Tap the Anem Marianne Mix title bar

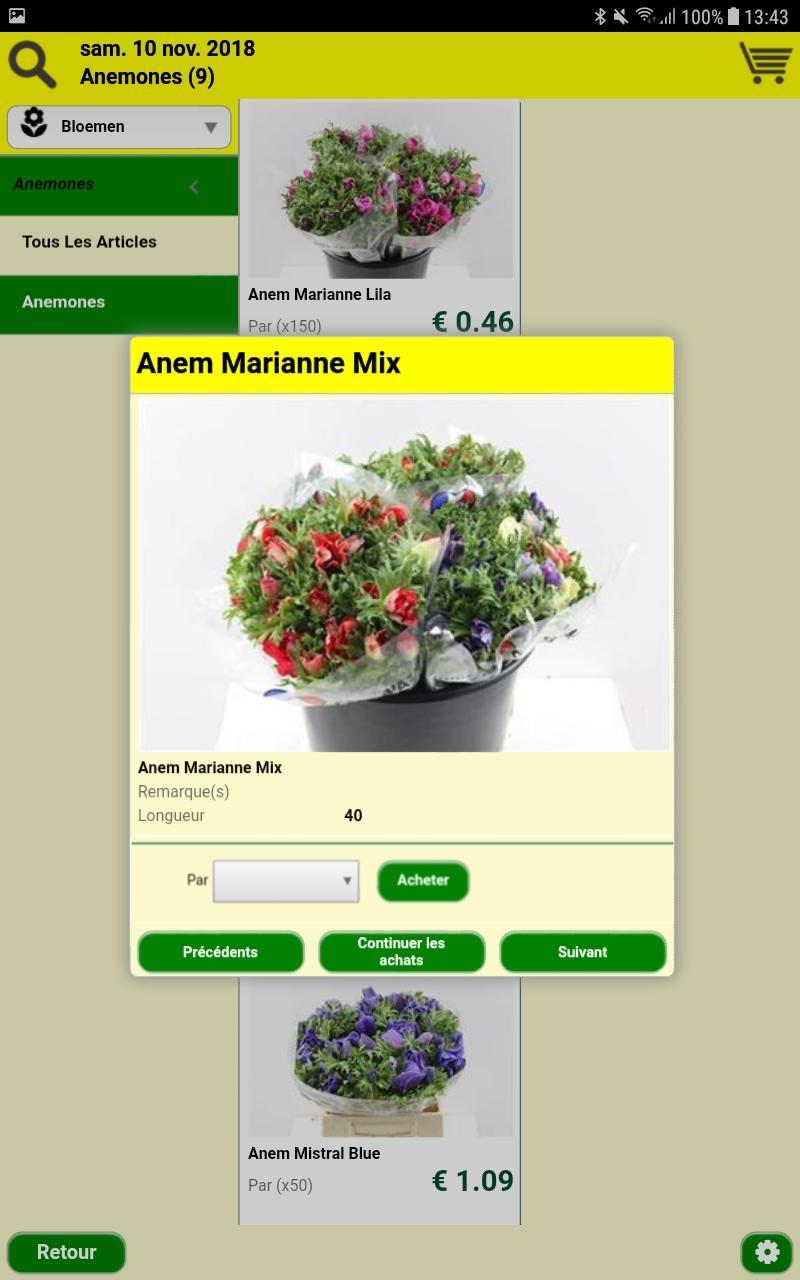(402, 365)
